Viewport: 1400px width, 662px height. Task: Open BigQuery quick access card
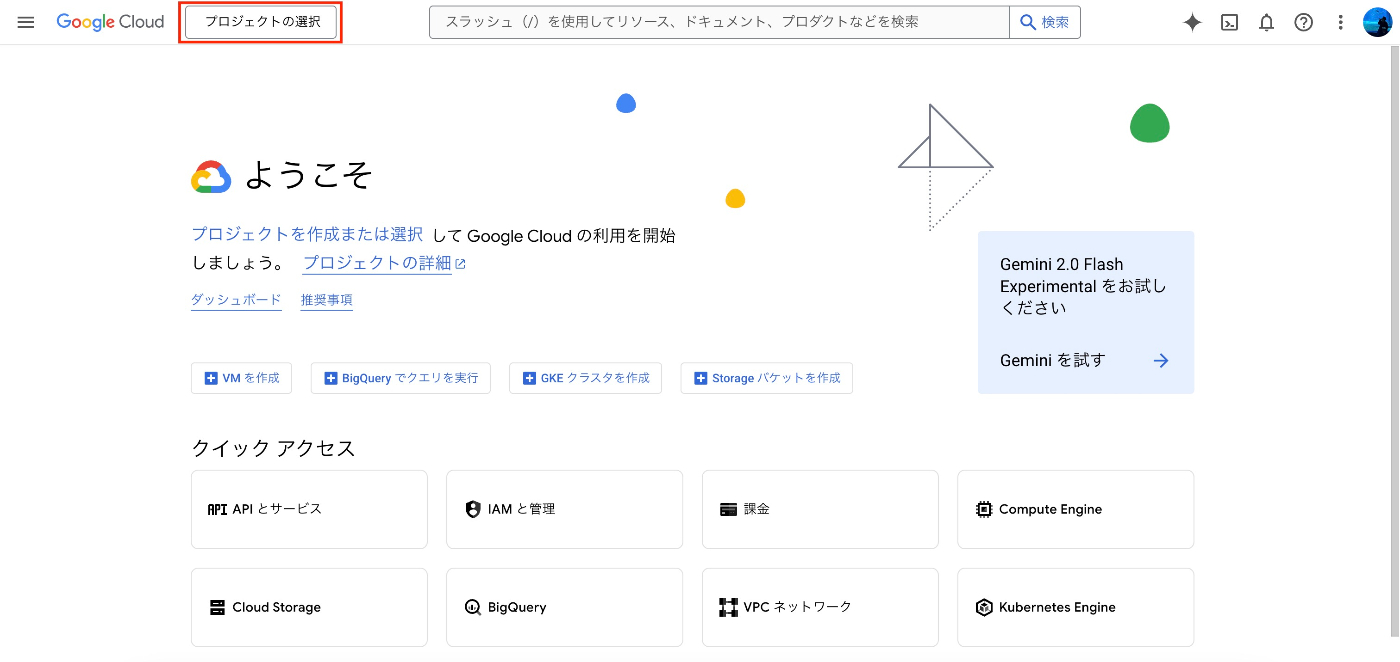pyautogui.click(x=564, y=607)
